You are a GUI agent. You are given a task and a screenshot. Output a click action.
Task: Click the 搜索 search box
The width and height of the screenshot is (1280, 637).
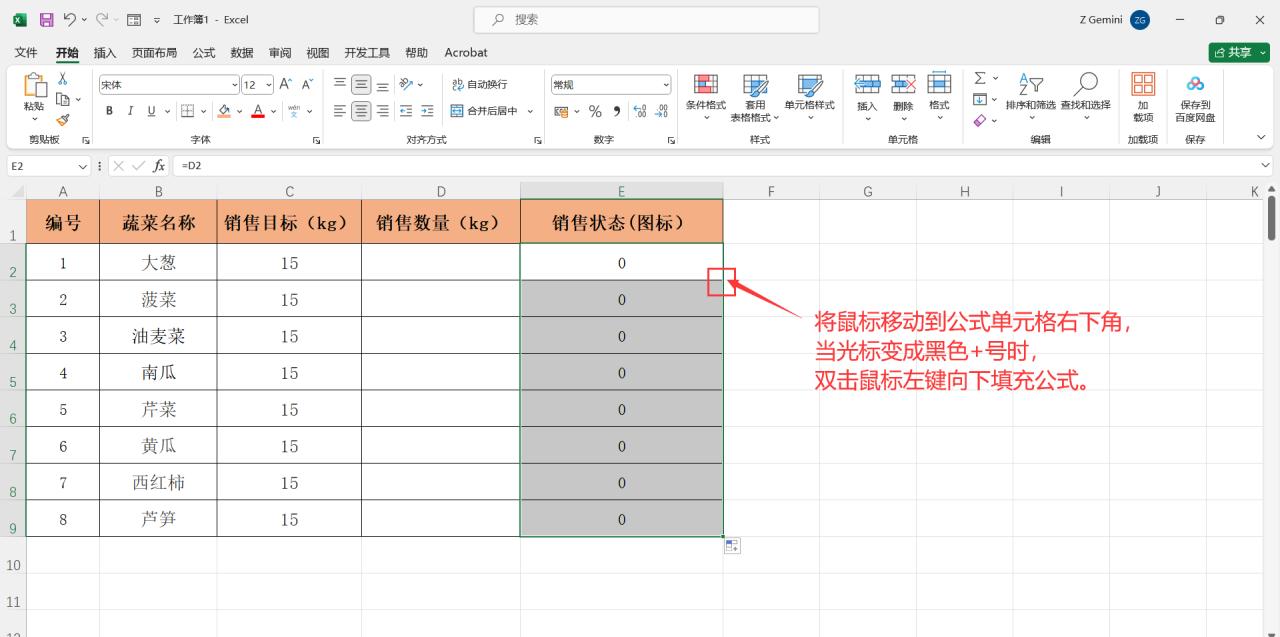646,19
